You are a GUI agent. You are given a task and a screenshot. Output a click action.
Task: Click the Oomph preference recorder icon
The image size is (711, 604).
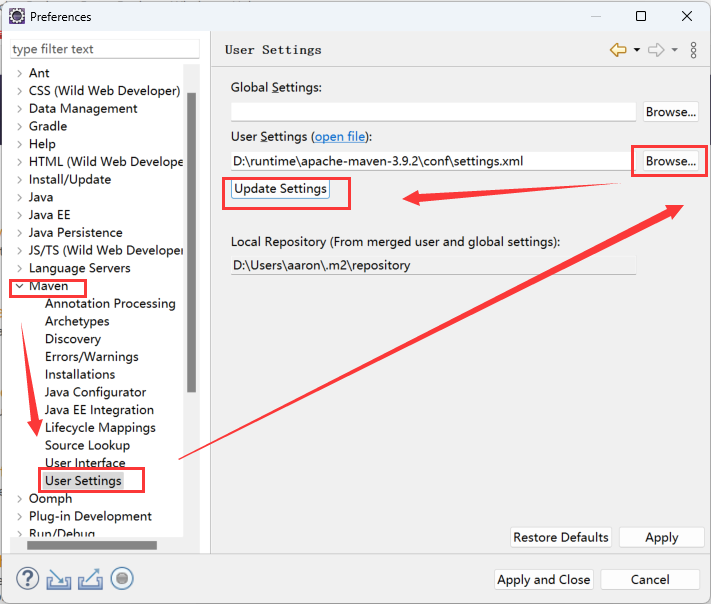coord(122,579)
